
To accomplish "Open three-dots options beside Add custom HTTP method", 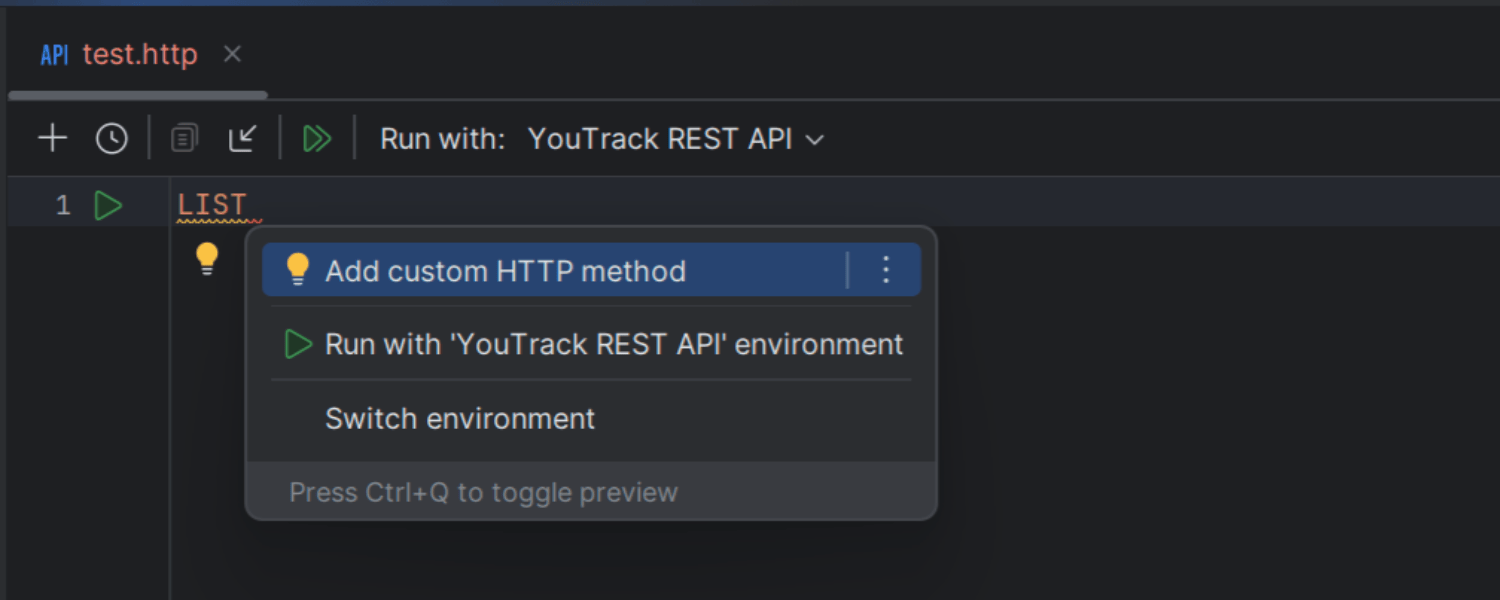I will tap(885, 270).
